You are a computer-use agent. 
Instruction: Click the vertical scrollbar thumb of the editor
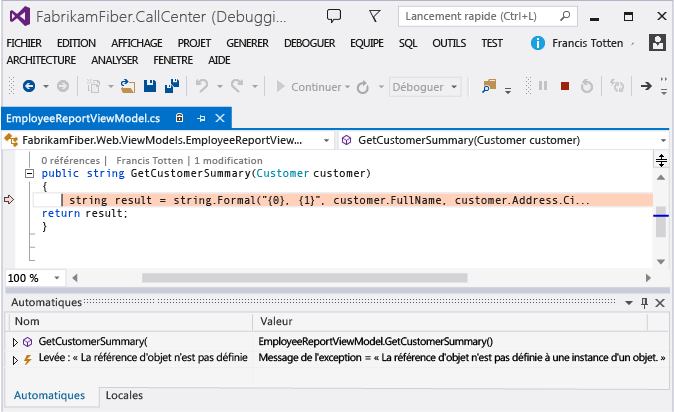(x=661, y=222)
